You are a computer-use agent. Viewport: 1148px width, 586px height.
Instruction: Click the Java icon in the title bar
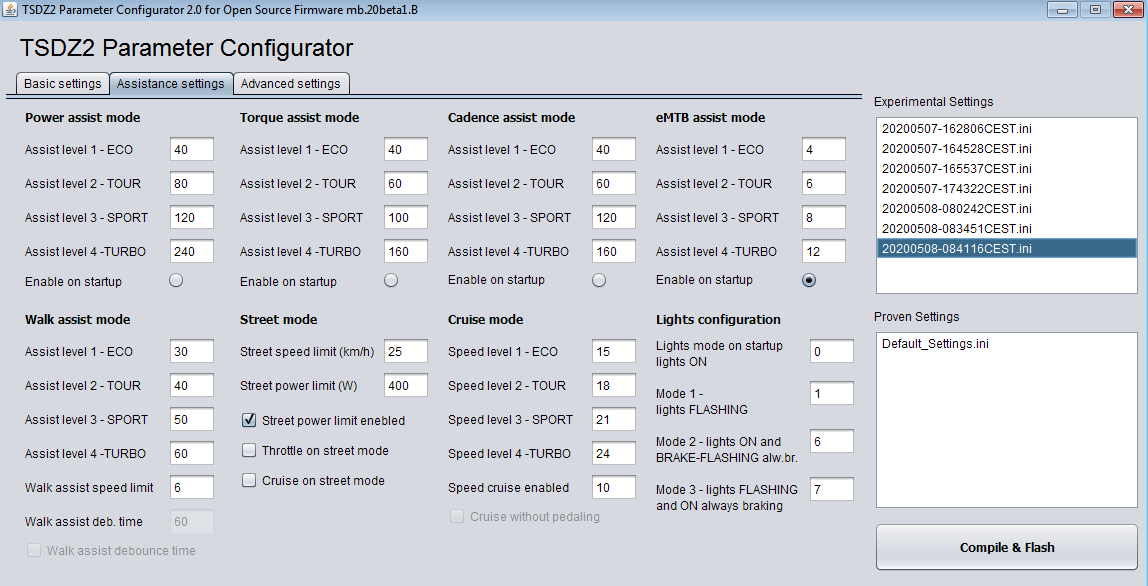click(x=10, y=10)
